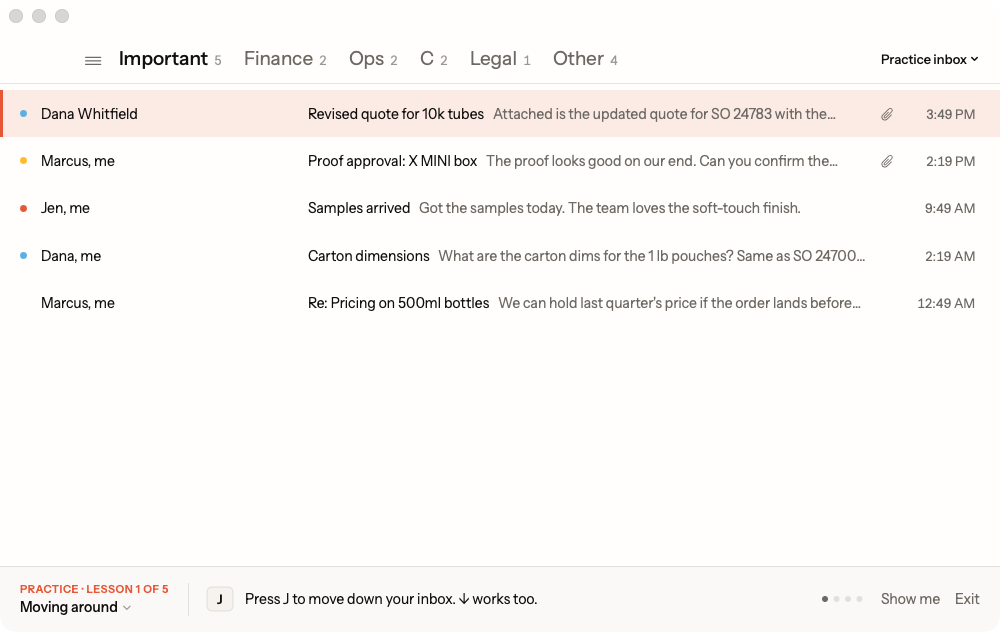Image resolution: width=1000 pixels, height=632 pixels.
Task: Switch to the Other tab
Action: 585,59
